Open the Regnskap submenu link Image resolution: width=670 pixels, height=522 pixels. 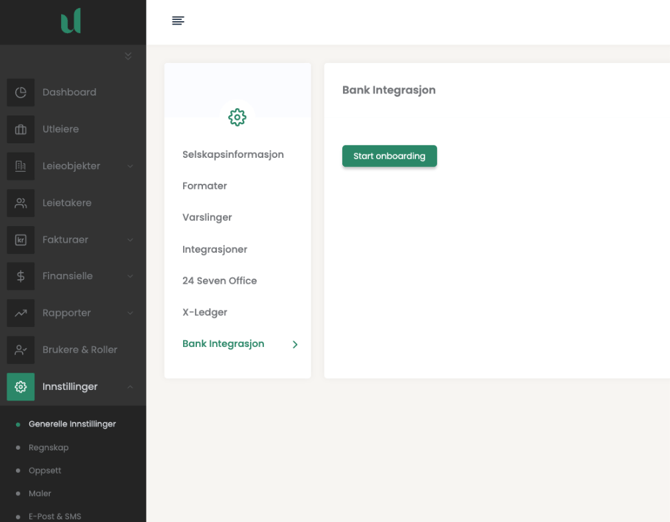click(x=48, y=447)
